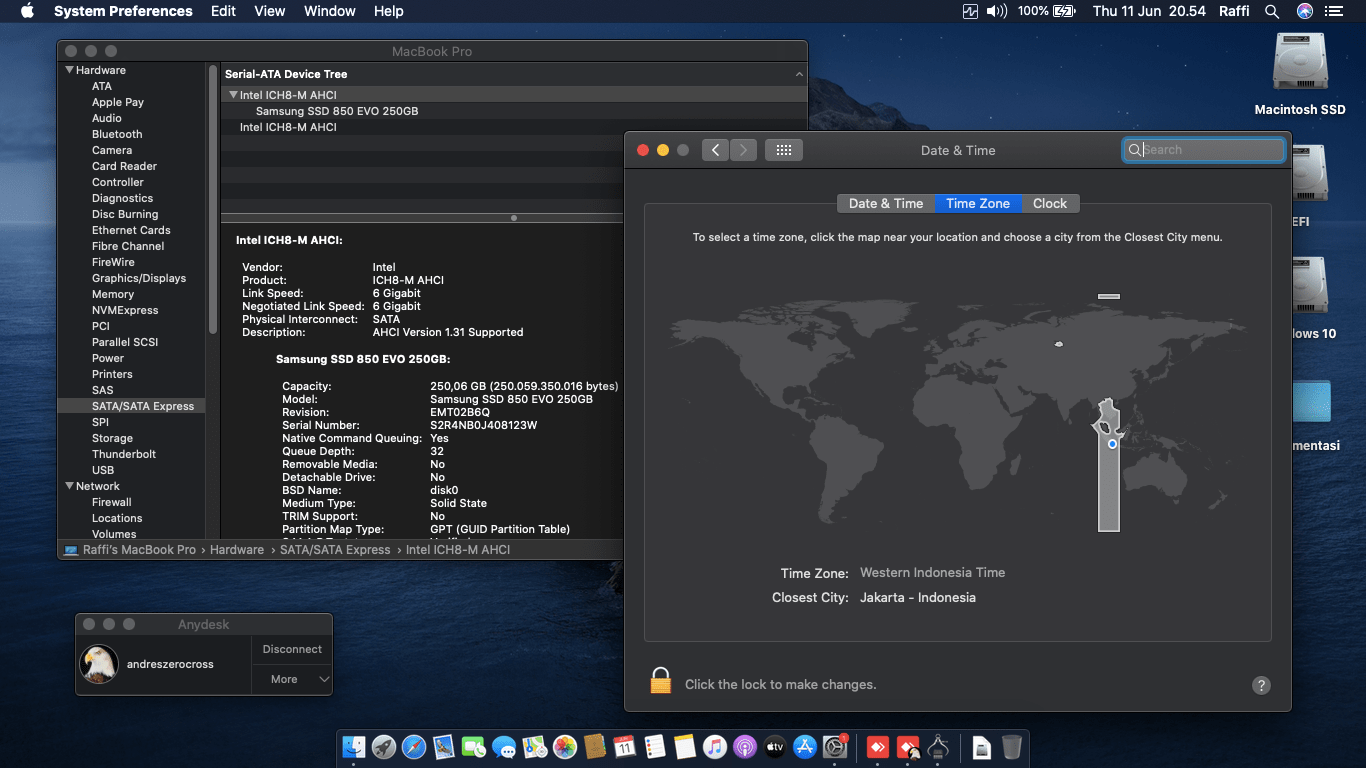Select Graphics/Displays in the sidebar
1366x768 pixels.
pyautogui.click(x=139, y=278)
